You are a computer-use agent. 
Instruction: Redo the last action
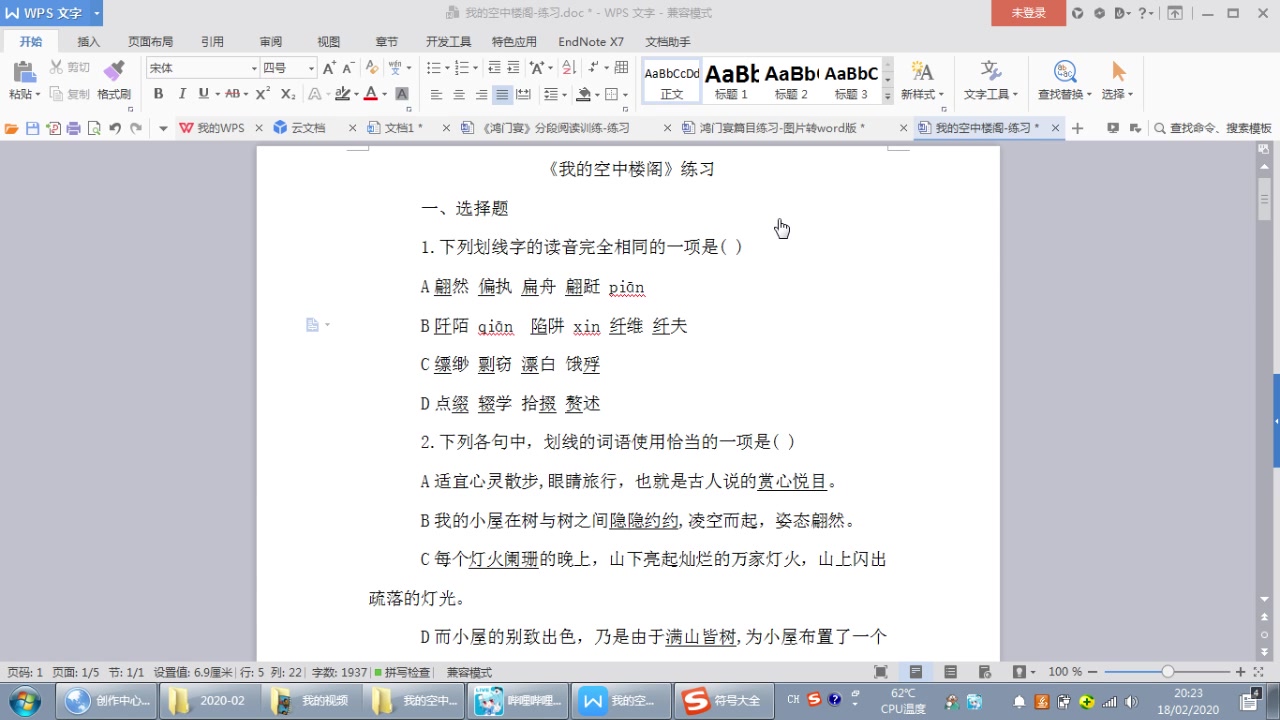(136, 128)
